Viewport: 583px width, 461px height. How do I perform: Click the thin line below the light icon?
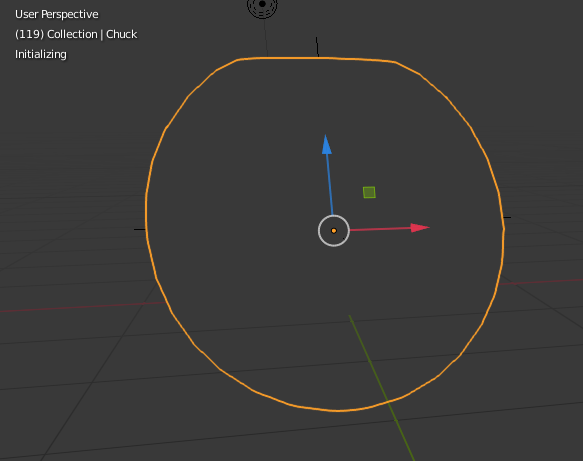pyautogui.click(x=266, y=38)
